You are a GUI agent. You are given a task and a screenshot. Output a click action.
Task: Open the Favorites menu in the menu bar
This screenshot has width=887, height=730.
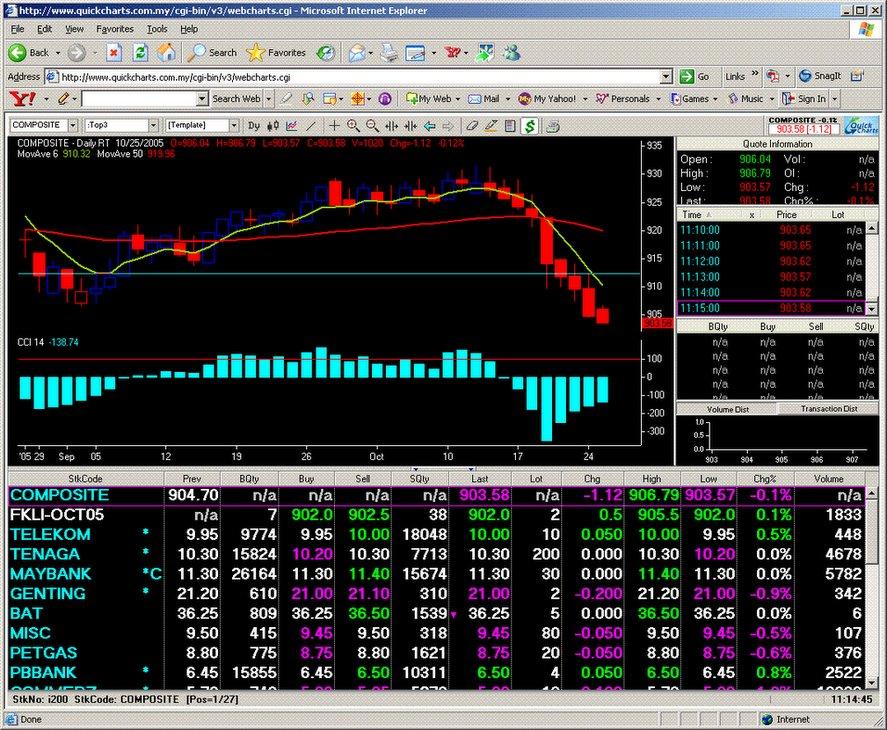(x=115, y=29)
